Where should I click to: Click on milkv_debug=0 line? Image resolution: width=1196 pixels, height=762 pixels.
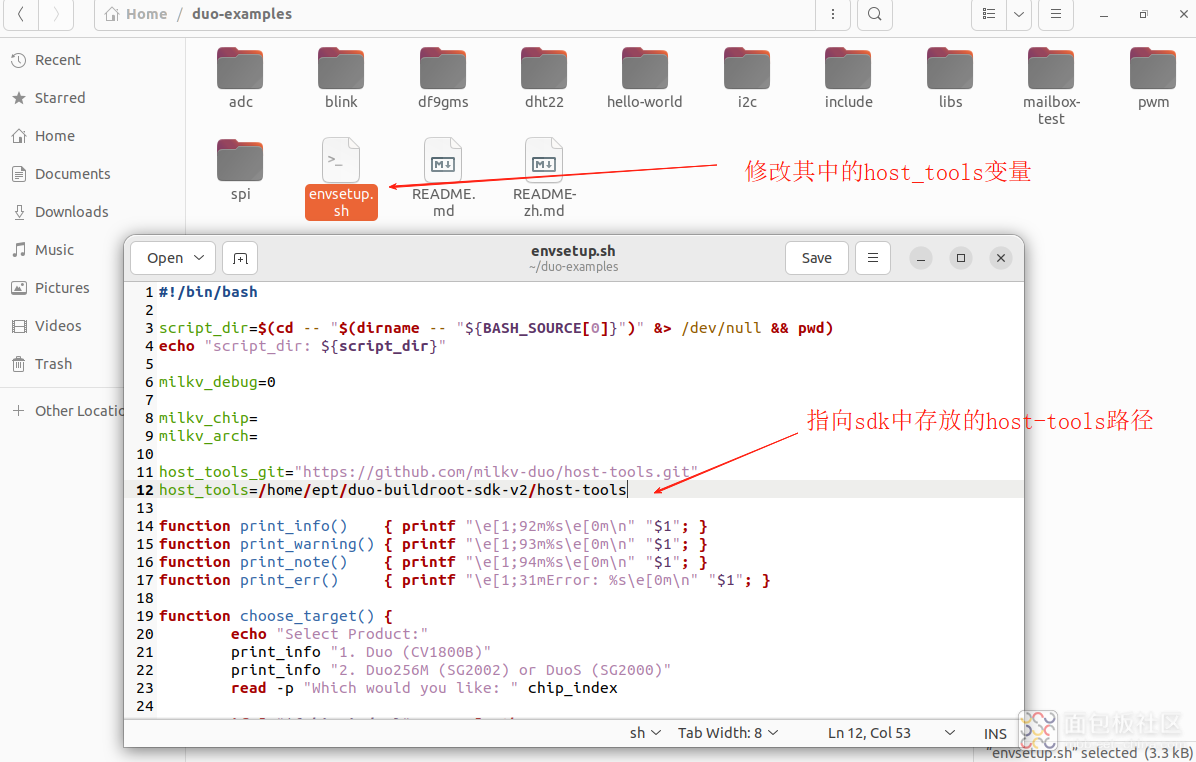[x=217, y=381]
